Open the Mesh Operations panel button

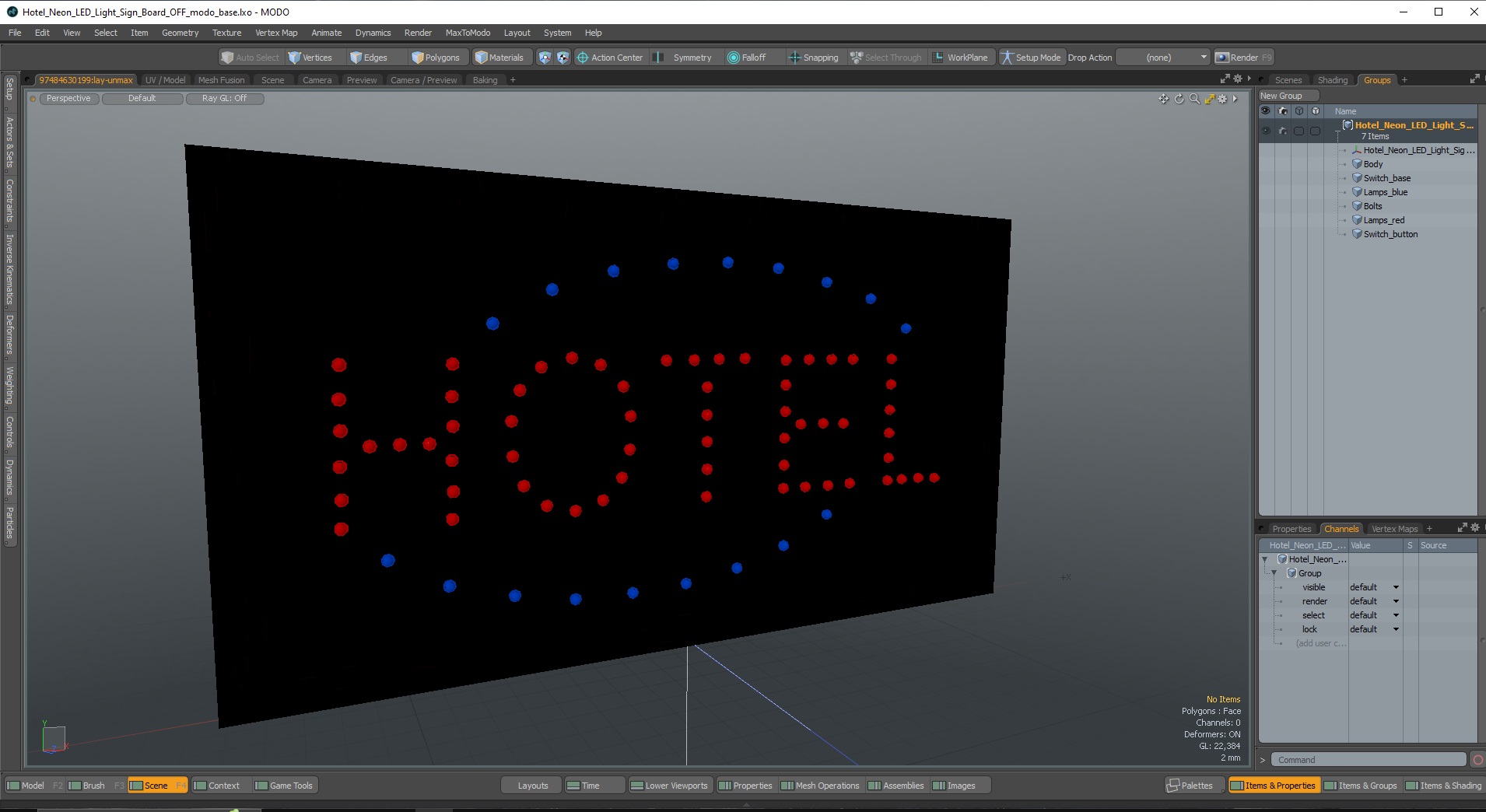(x=820, y=786)
